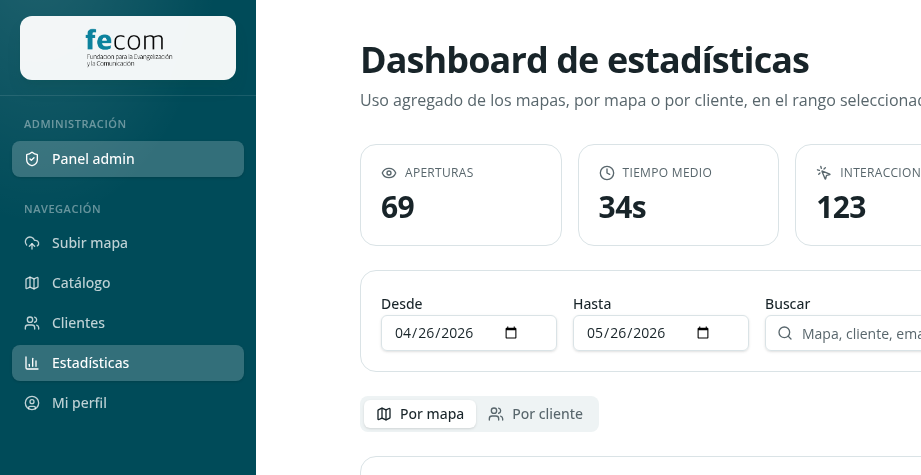Open the calendar picker for Desde date

511,333
